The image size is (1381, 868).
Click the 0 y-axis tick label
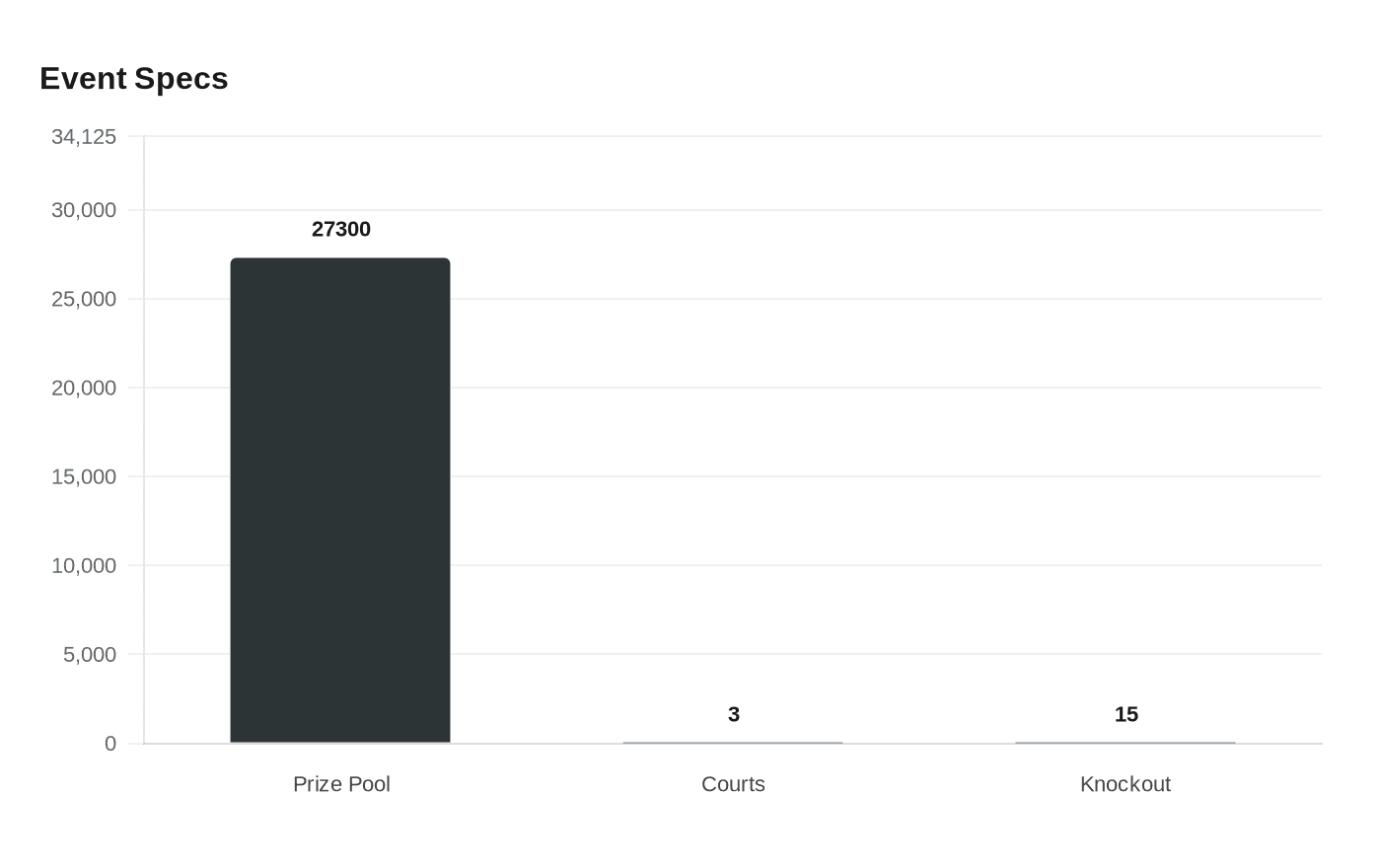(110, 744)
